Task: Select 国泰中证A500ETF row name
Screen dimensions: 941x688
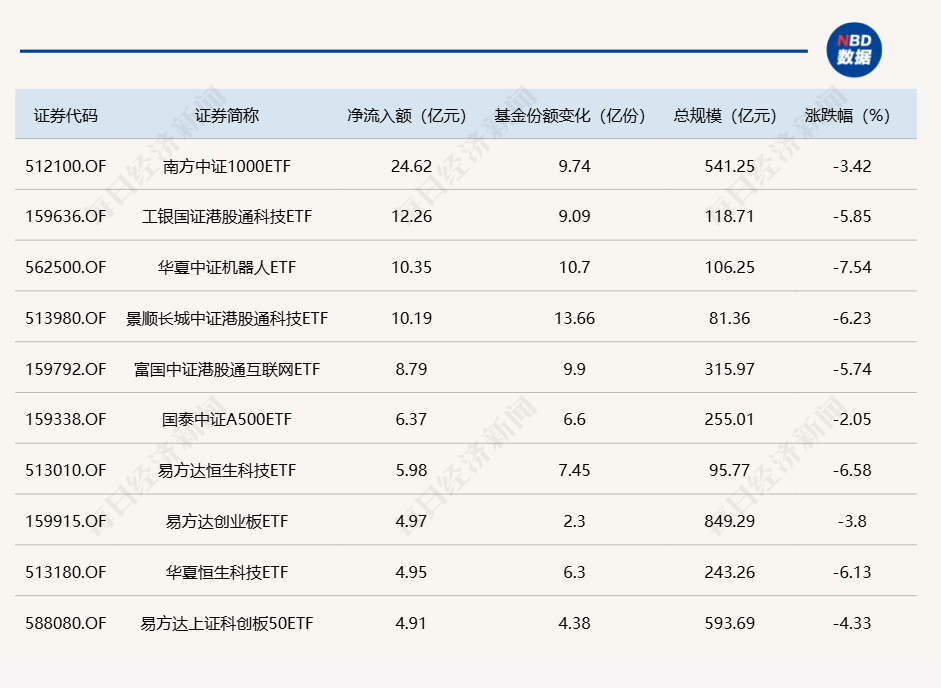Action: pos(227,420)
